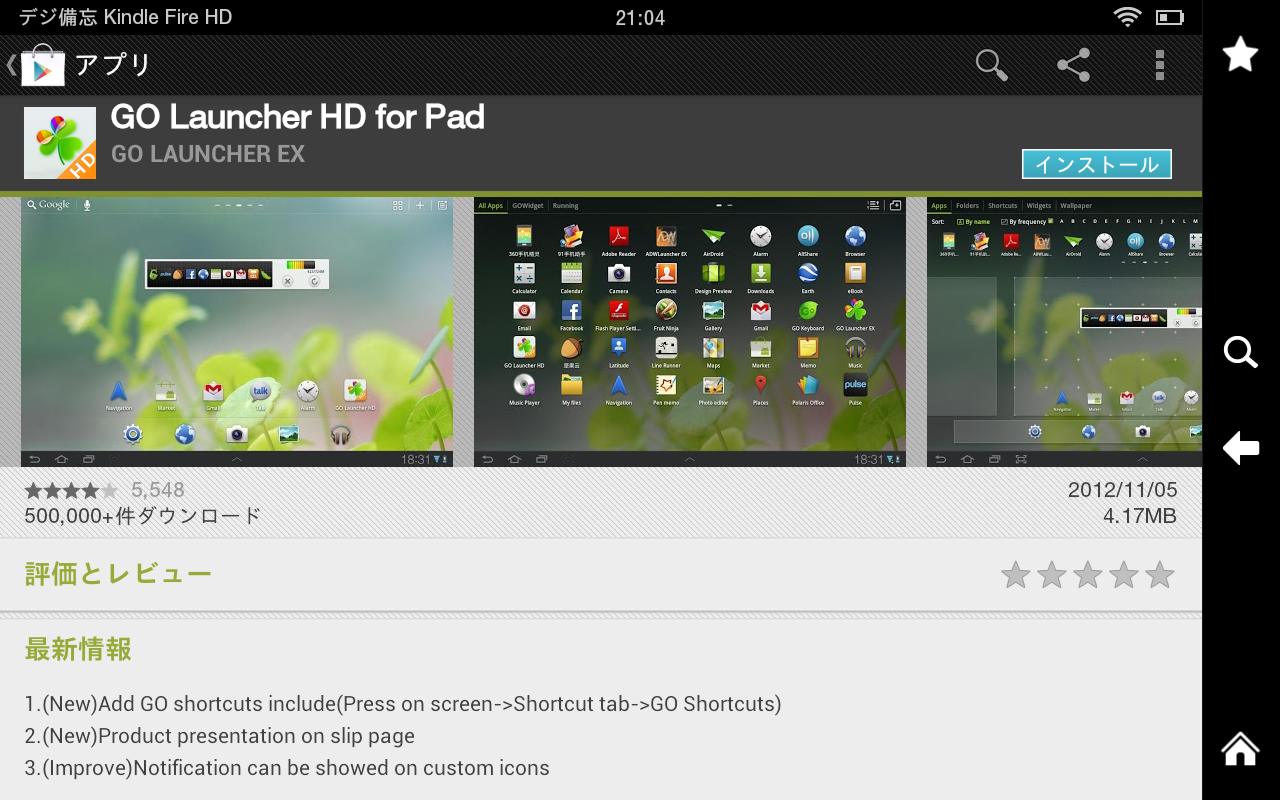
Task: Tap the 2012/11/05 update date
Action: coord(1122,490)
